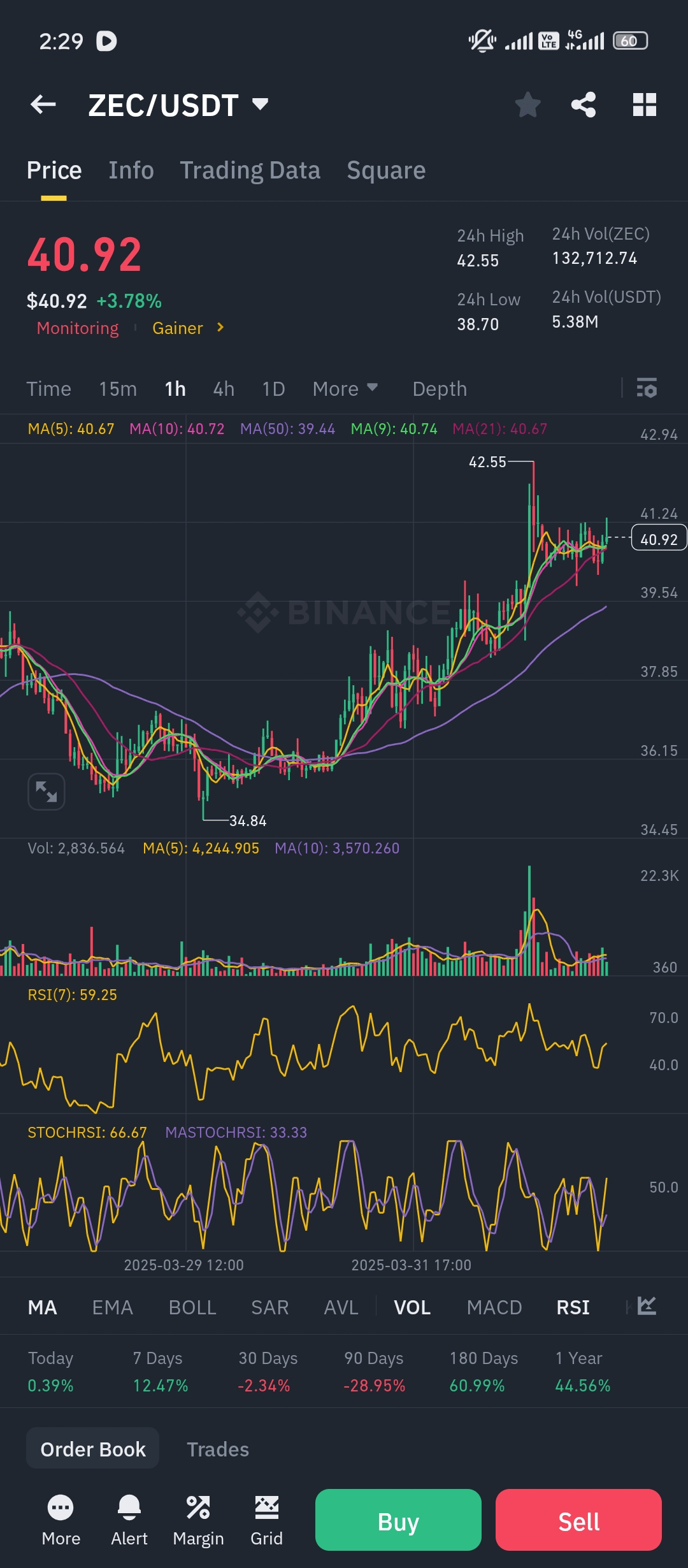Tap the 42.55 high marker on chart
Viewport: 688px width, 1568px height.
(487, 462)
